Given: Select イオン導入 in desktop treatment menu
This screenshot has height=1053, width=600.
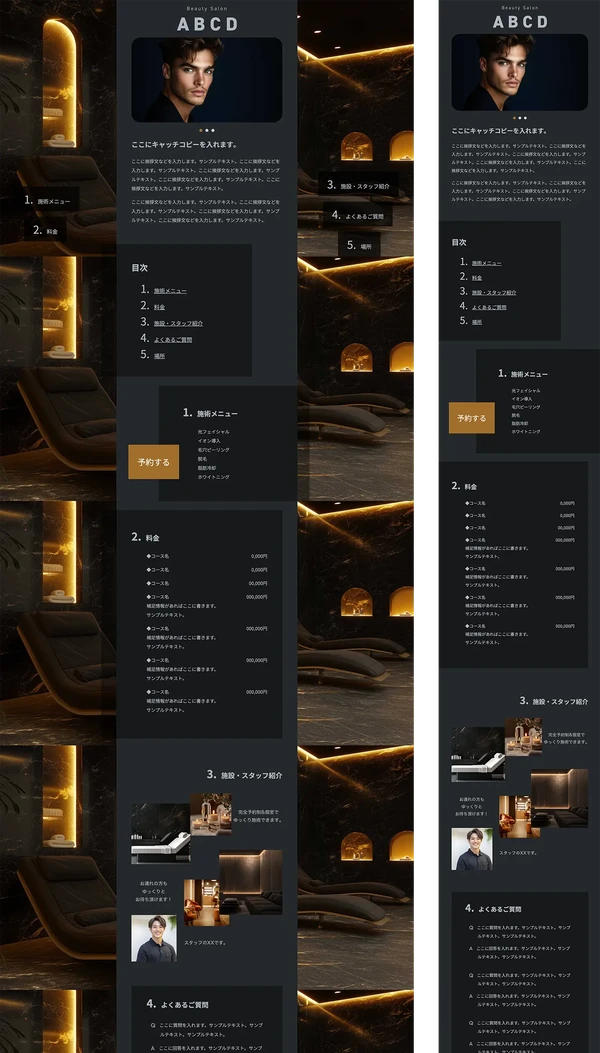Looking at the screenshot, I should click(209, 441).
